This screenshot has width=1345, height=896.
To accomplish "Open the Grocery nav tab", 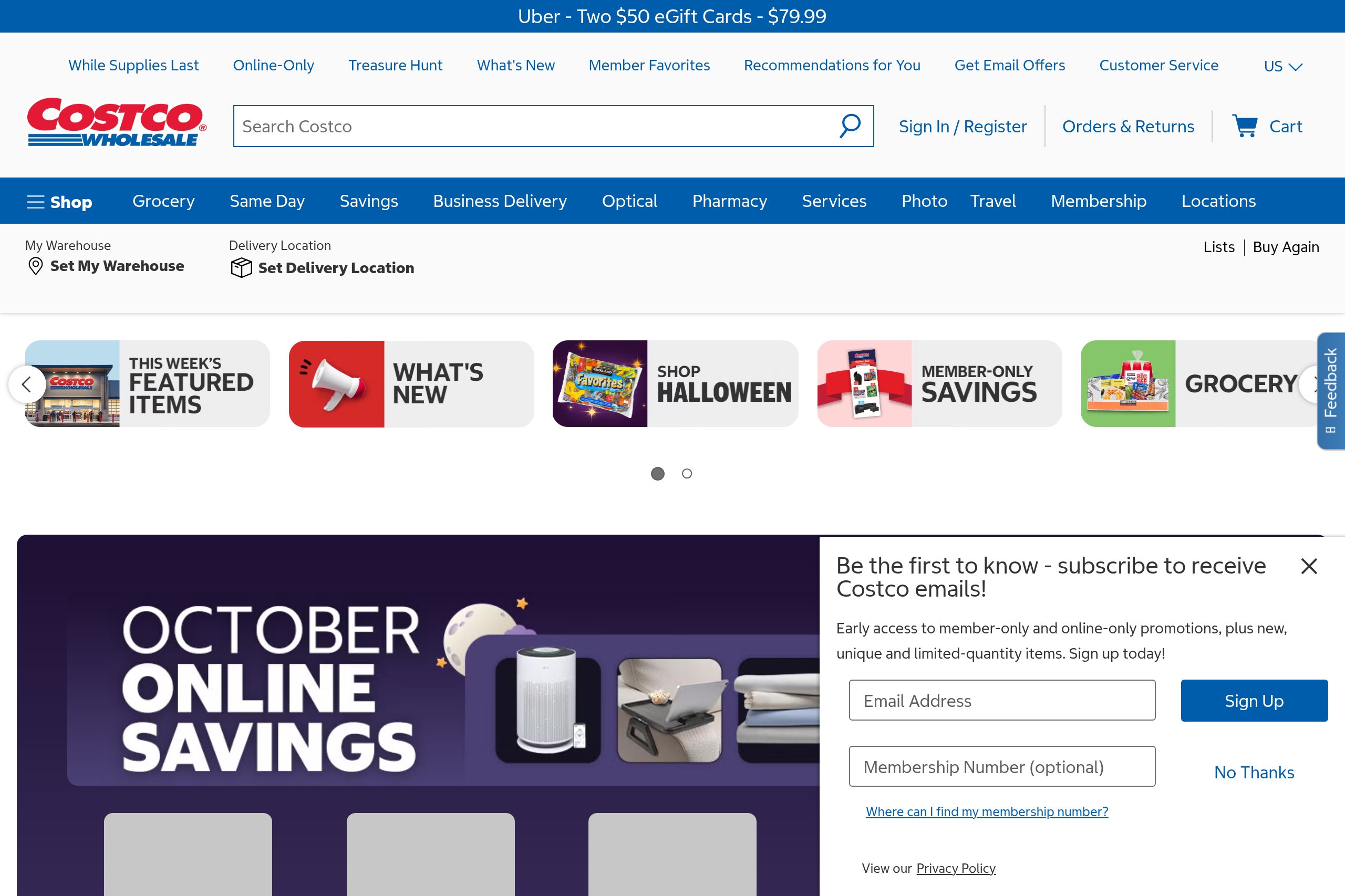I will 163,201.
